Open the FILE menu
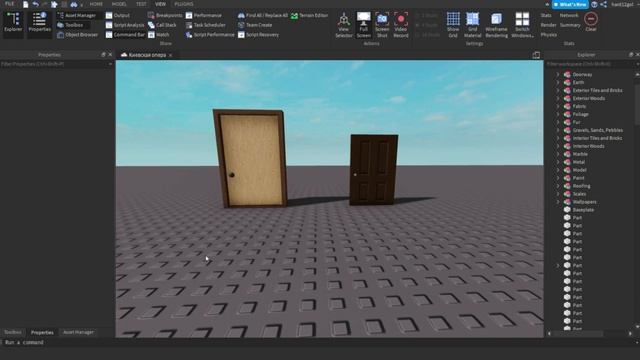 pyautogui.click(x=9, y=4)
